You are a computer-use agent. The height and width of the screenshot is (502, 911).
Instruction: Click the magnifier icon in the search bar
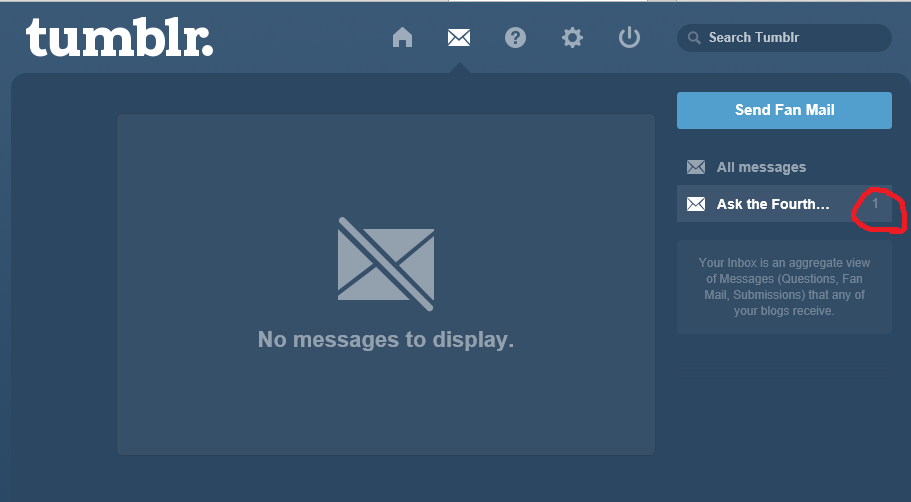[x=694, y=38]
